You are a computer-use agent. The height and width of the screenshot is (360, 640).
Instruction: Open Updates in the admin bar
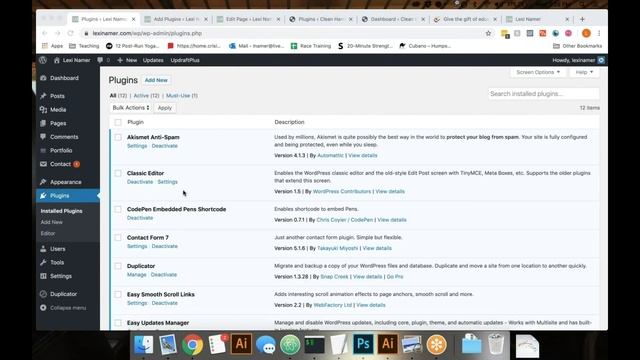click(153, 60)
